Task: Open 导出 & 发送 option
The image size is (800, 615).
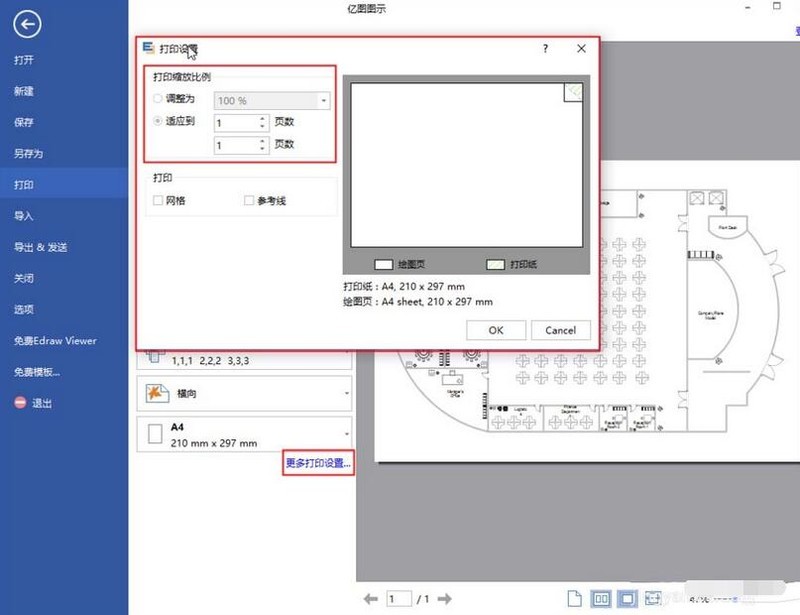Action: click(41, 247)
